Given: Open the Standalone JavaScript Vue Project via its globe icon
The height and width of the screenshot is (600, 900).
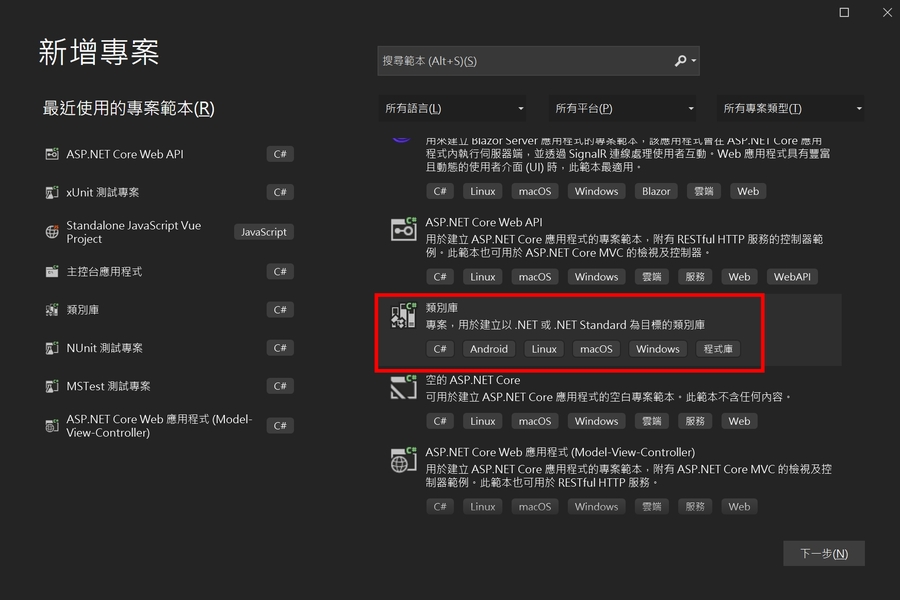Looking at the screenshot, I should click(52, 232).
